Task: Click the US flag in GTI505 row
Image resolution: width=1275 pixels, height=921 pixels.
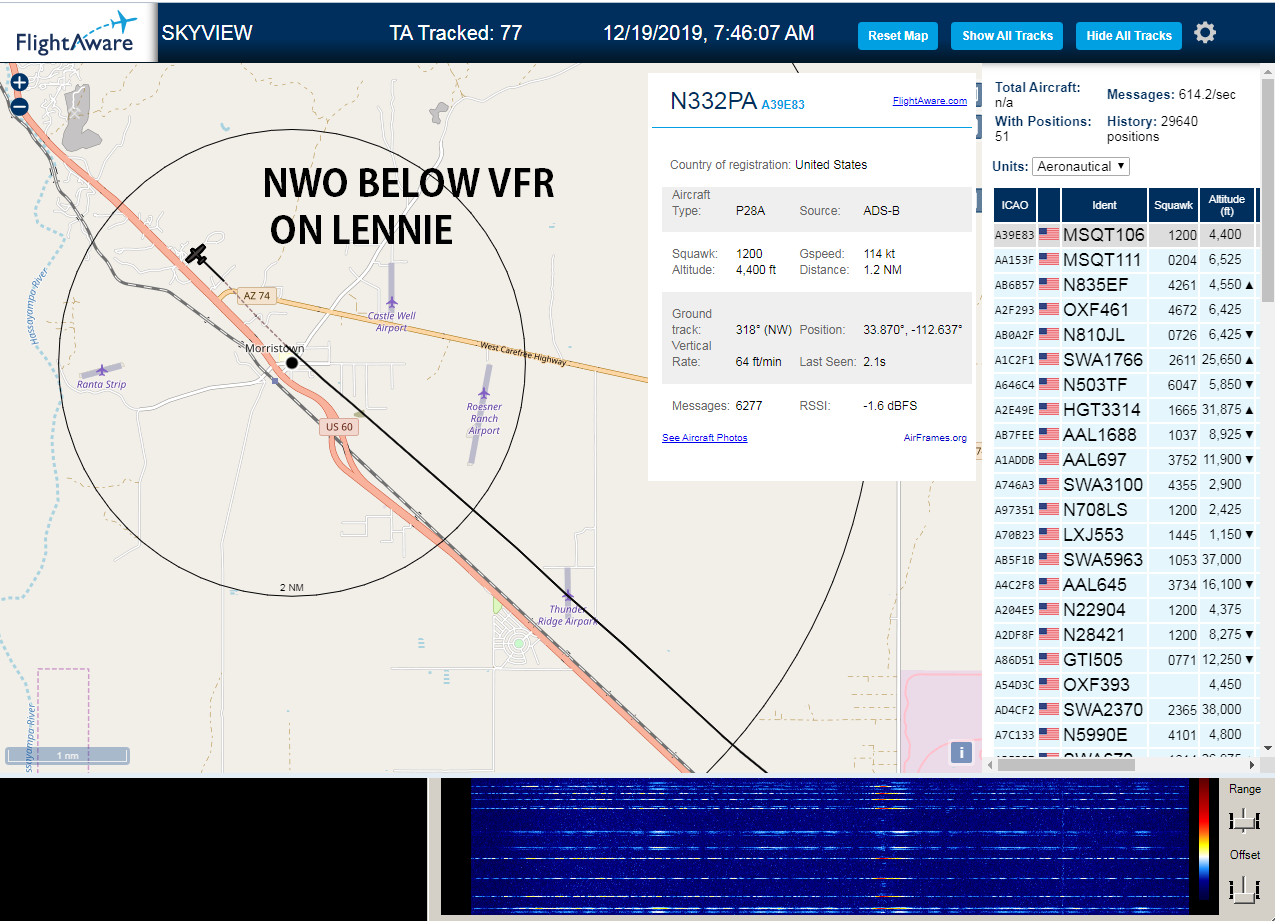Action: pyautogui.click(x=1049, y=660)
